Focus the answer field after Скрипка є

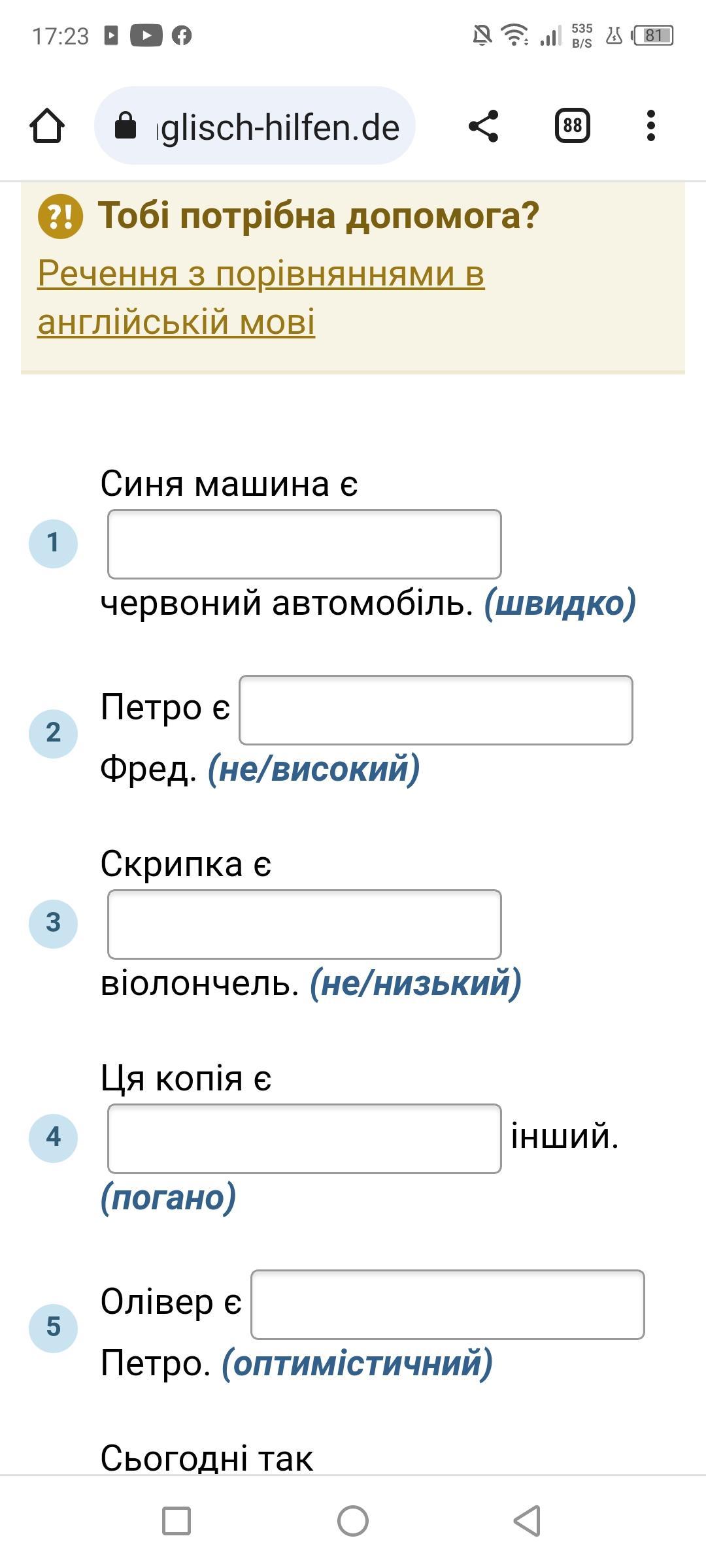point(305,924)
